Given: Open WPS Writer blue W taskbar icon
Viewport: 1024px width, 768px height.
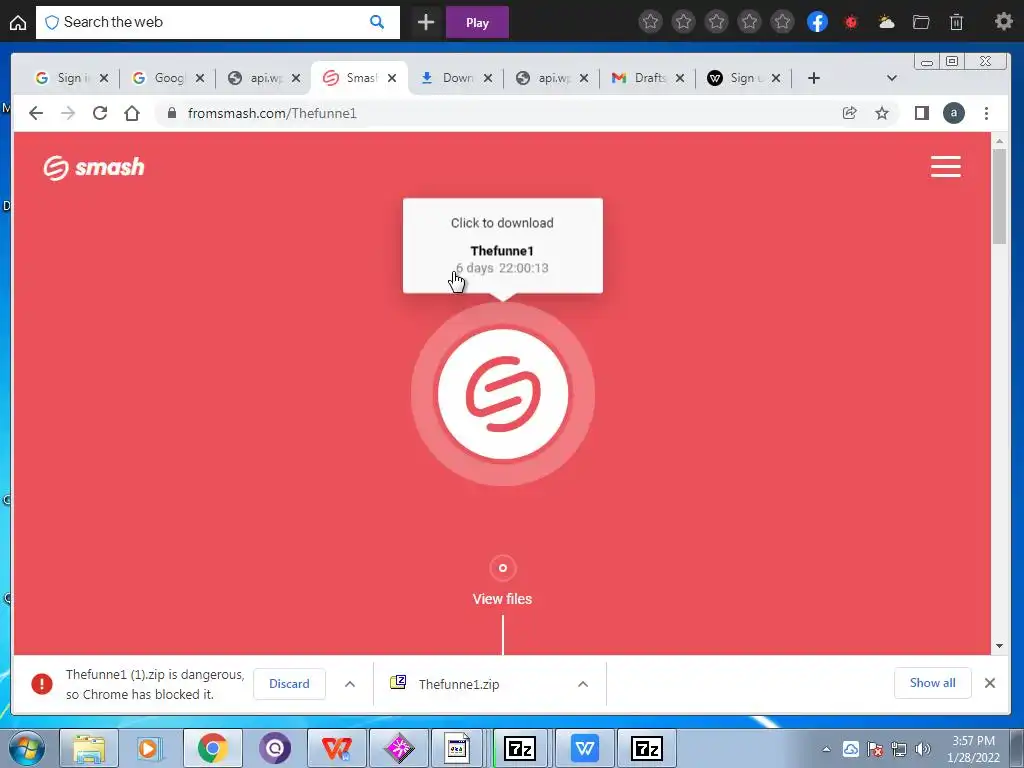Looking at the screenshot, I should (584, 748).
